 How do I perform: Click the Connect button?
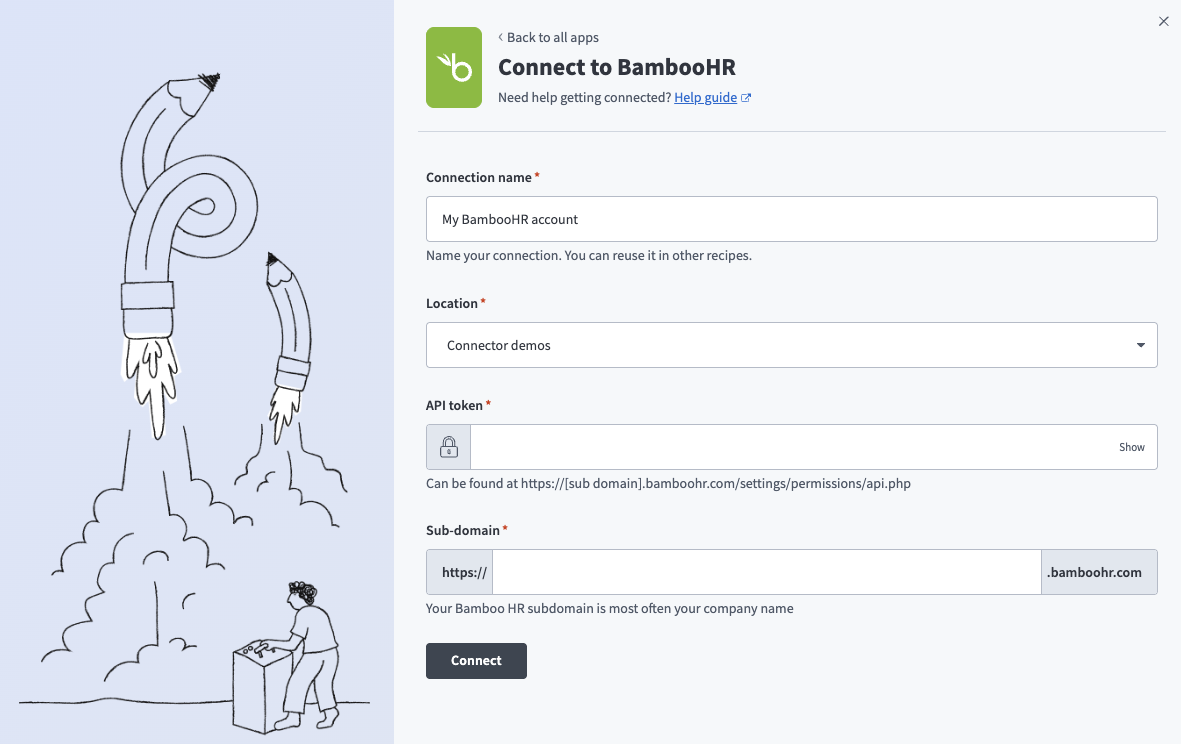(476, 661)
